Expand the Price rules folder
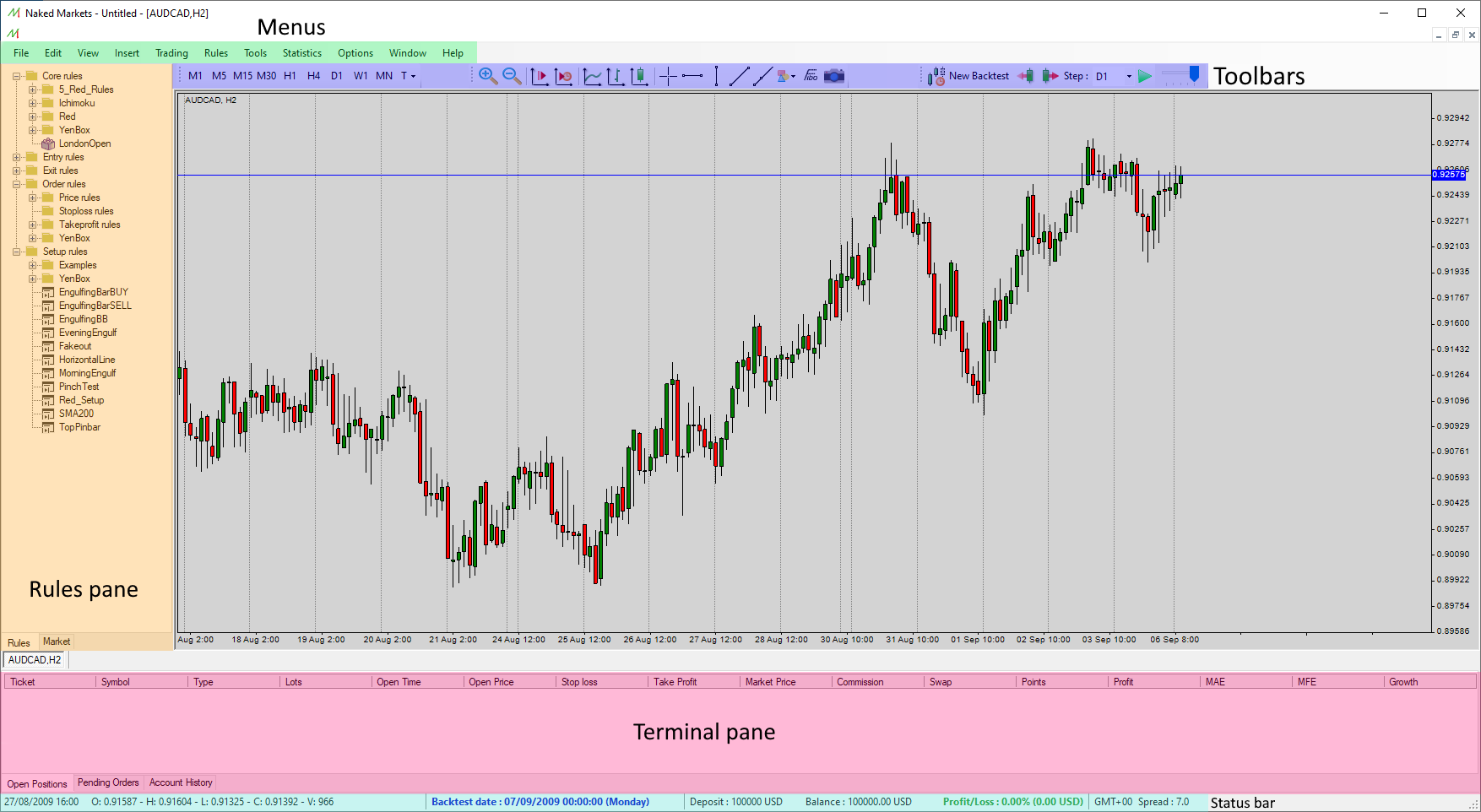Image resolution: width=1481 pixels, height=812 pixels. (x=32, y=198)
